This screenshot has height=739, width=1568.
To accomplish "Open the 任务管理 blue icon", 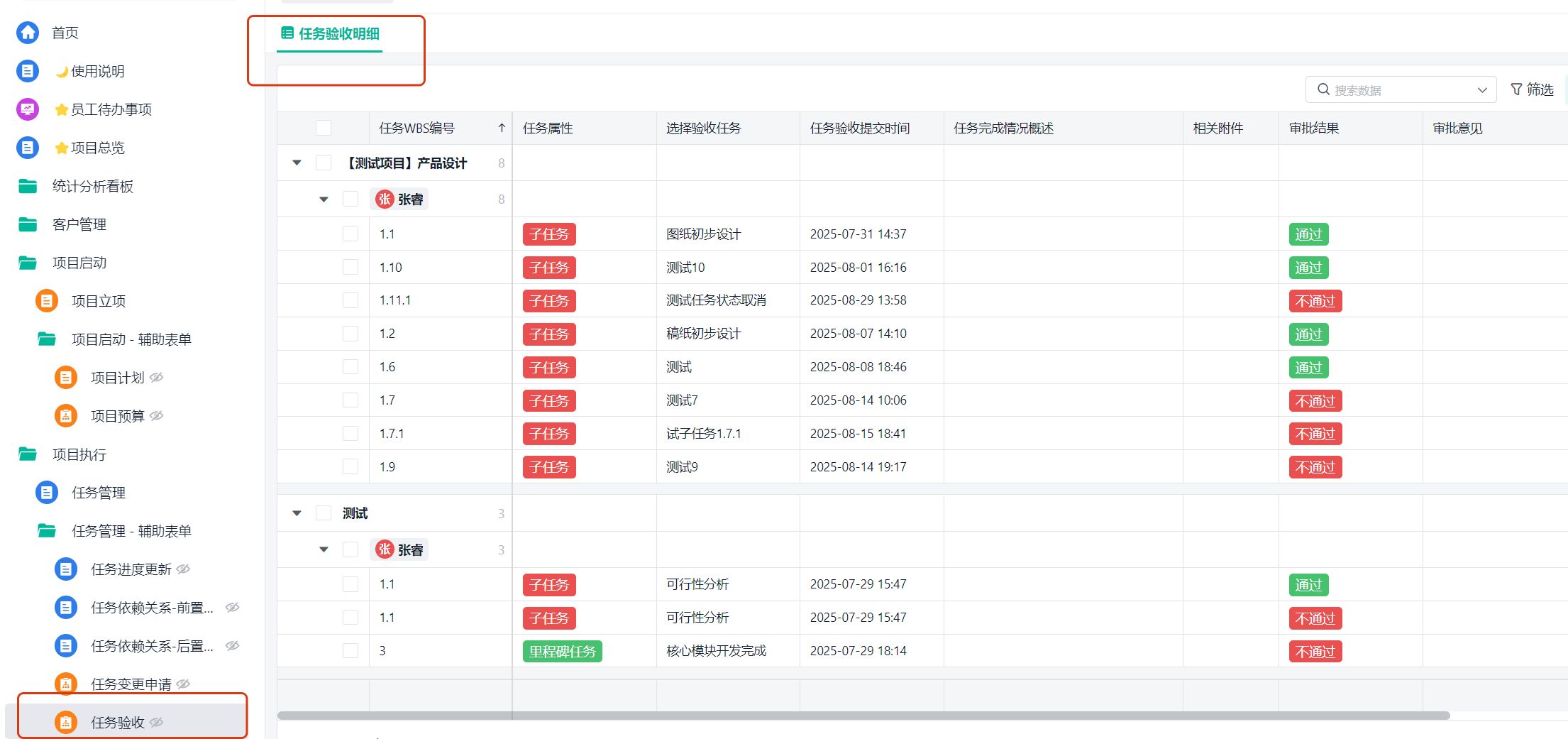I will coord(47,493).
